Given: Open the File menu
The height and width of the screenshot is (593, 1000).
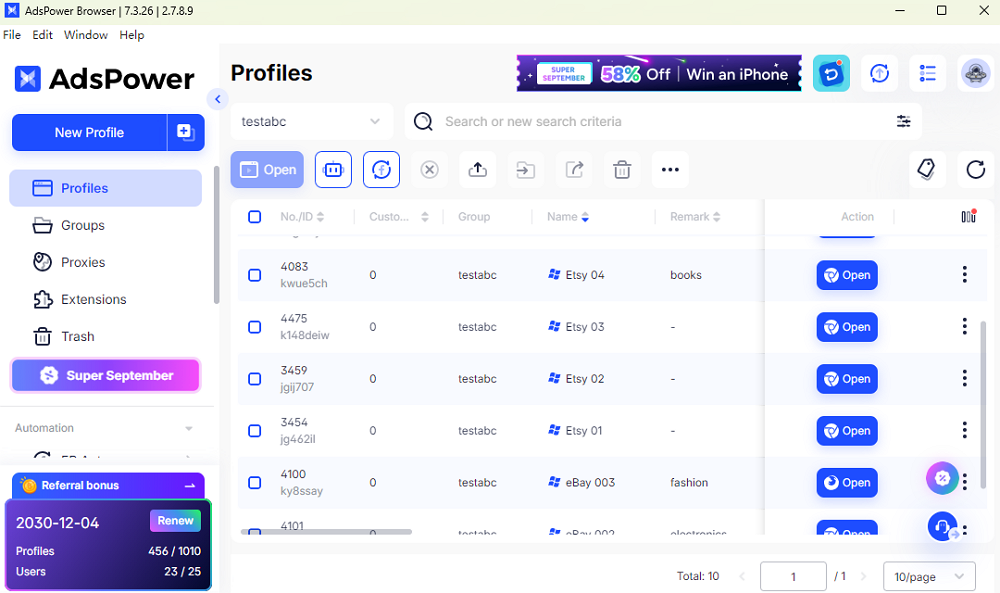Looking at the screenshot, I should [12, 35].
